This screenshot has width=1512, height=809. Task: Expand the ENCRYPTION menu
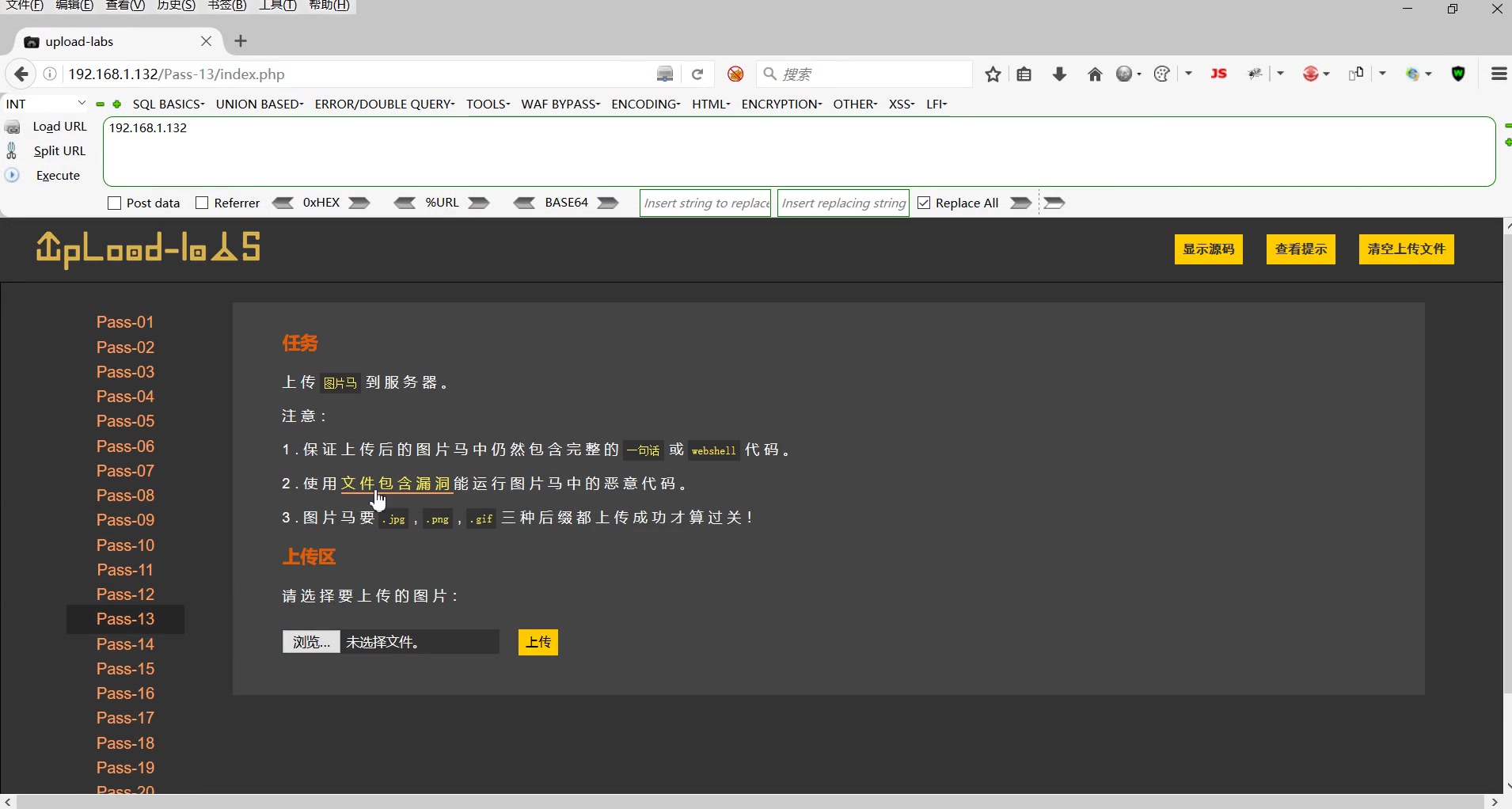(782, 104)
